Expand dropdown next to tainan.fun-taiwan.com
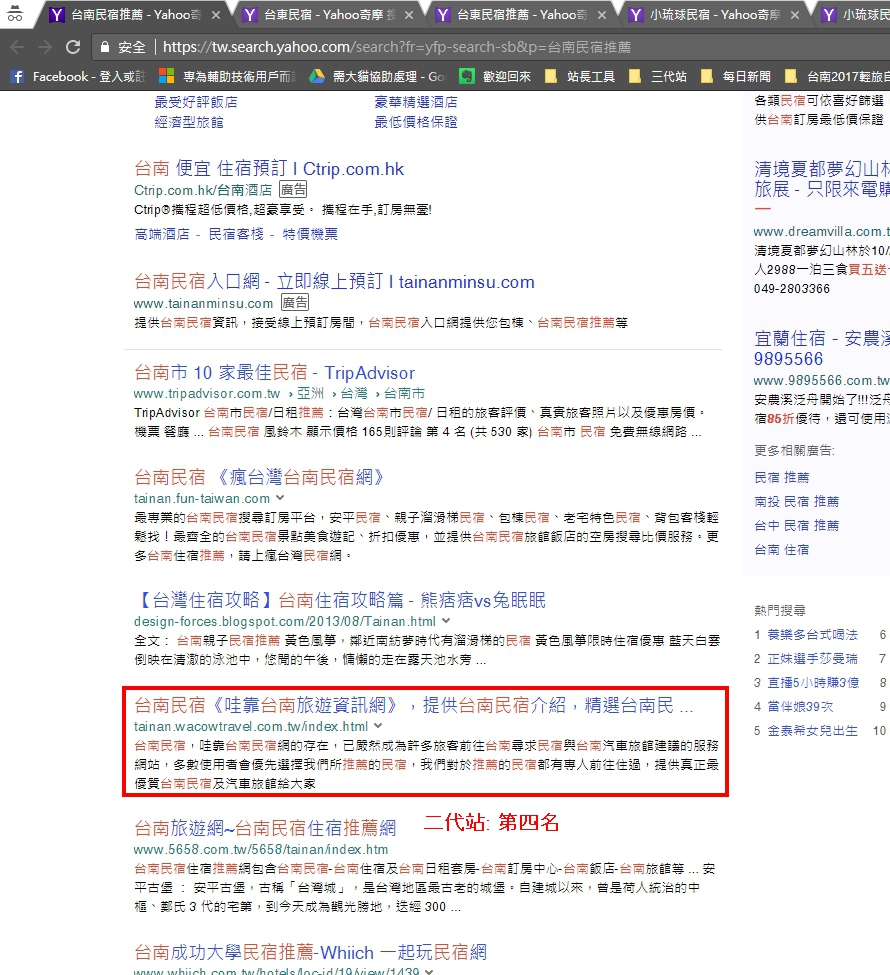 pyautogui.click(x=280, y=498)
